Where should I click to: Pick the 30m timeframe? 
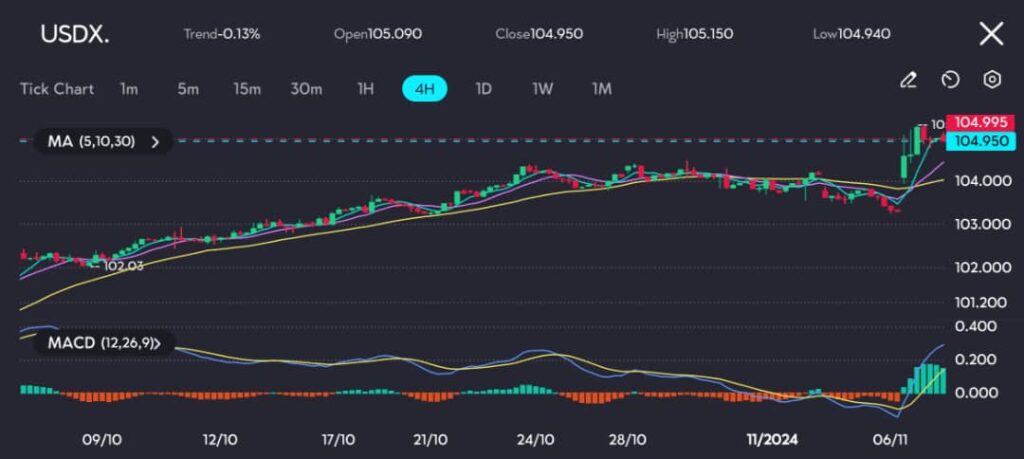(x=306, y=89)
